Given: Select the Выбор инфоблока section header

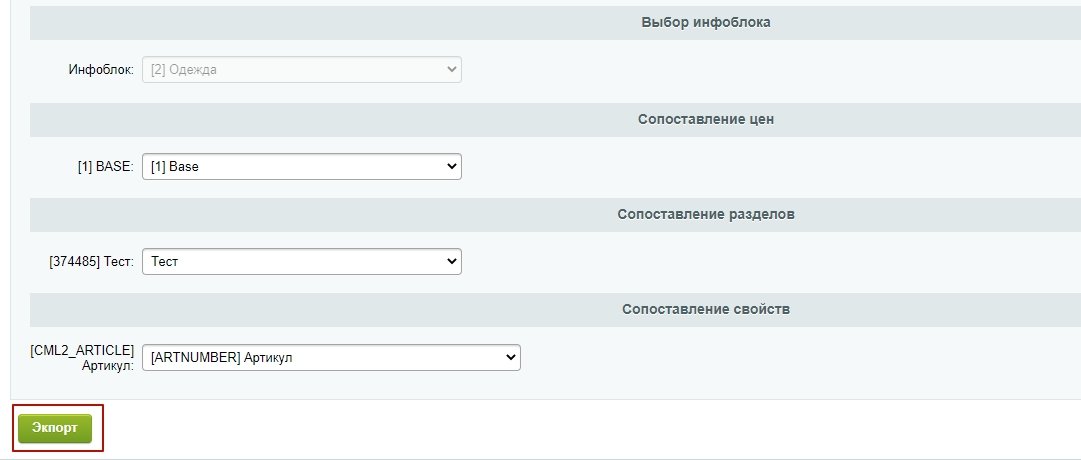Looking at the screenshot, I should point(706,23).
